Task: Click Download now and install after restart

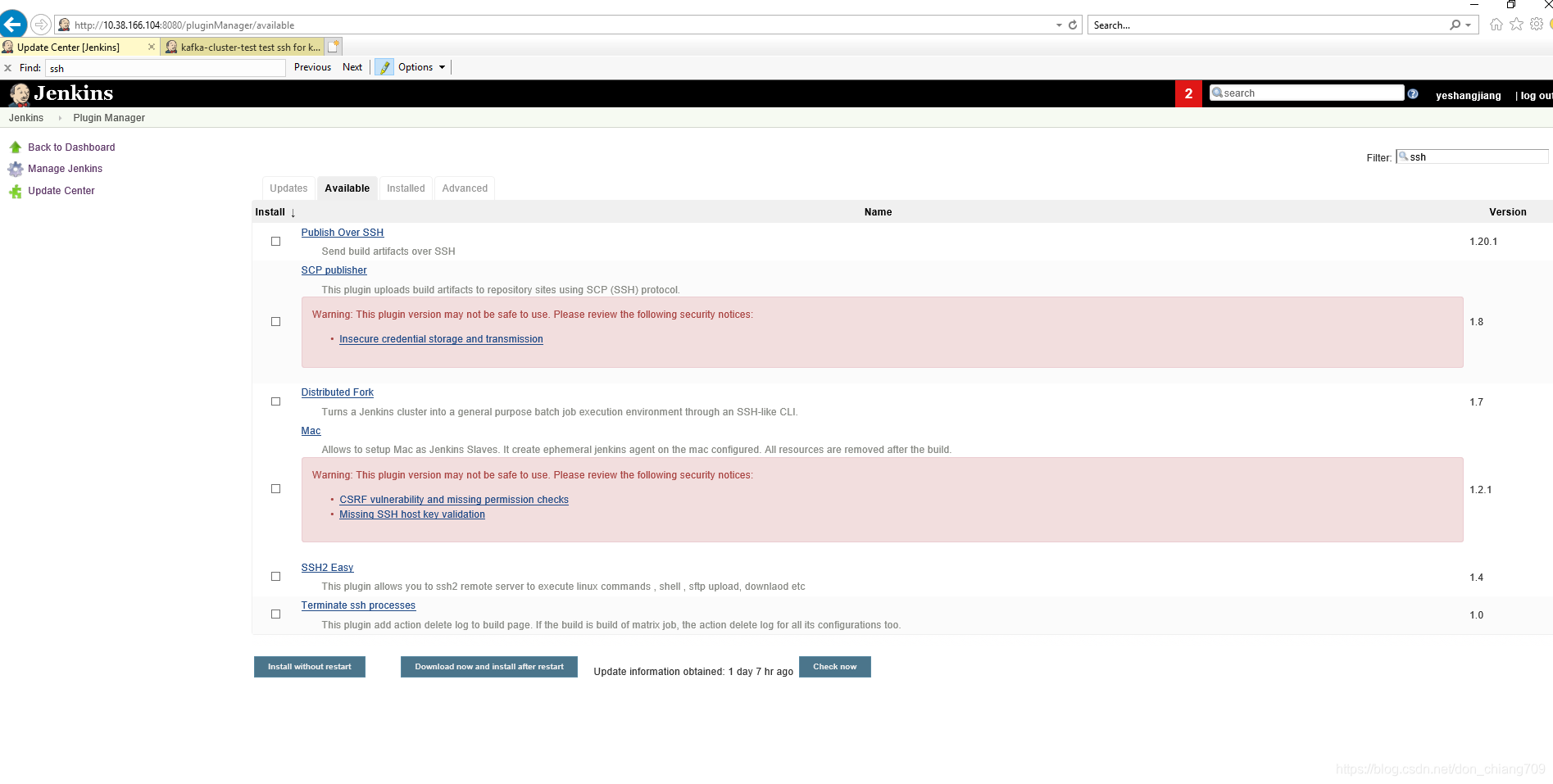Action: [489, 667]
